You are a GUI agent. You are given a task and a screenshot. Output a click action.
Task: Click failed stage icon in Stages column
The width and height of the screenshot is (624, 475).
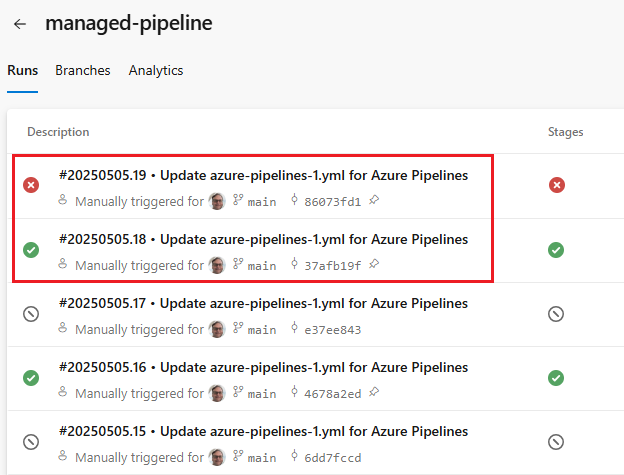[x=557, y=185]
